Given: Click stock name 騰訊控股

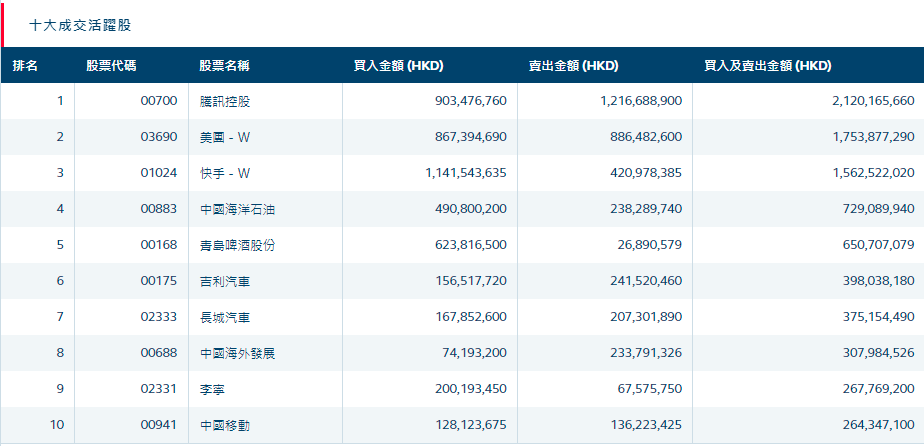Looking at the screenshot, I should click(x=225, y=101).
